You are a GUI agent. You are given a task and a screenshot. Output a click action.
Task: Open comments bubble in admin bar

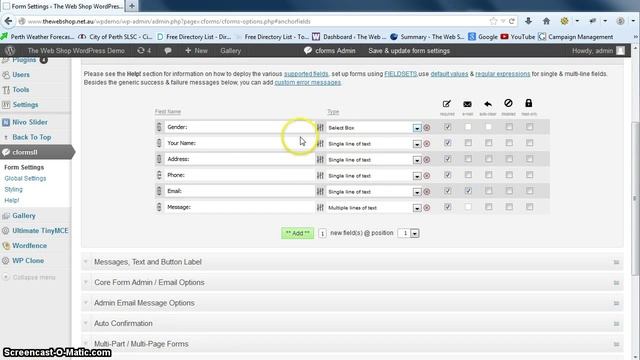coord(168,51)
